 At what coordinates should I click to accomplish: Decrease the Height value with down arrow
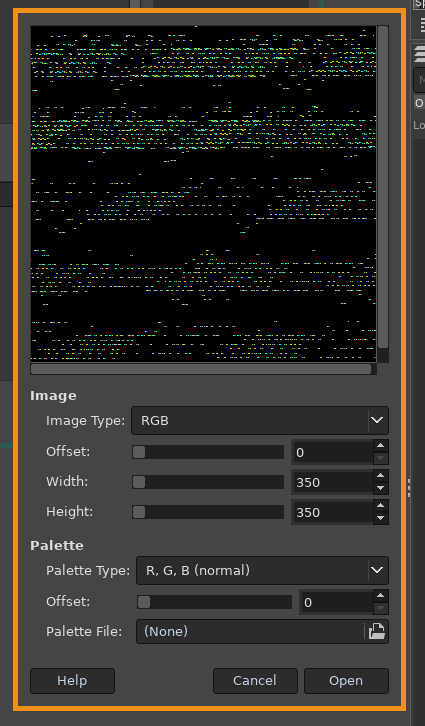coord(381,518)
